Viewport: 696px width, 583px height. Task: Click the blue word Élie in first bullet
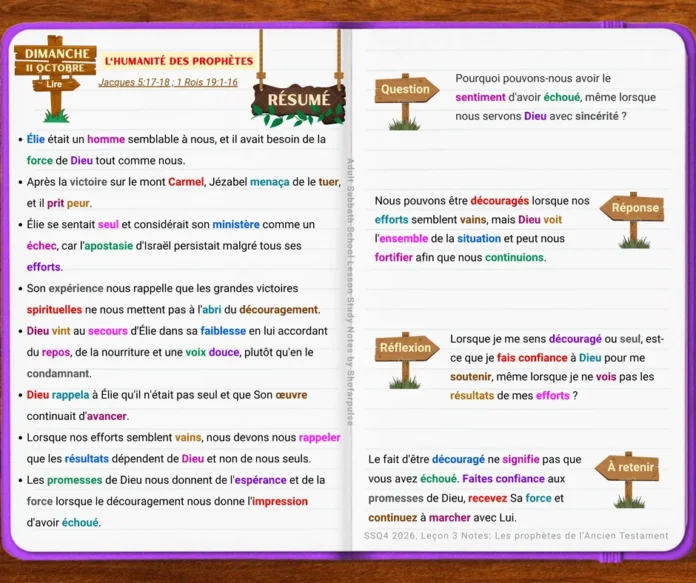pos(36,139)
